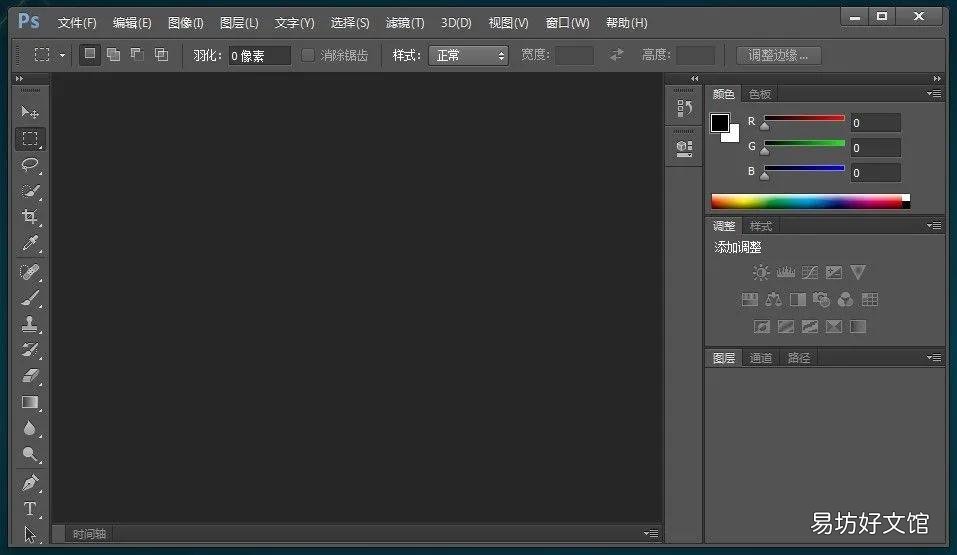957x555 pixels.
Task: Collapse the right panels to icons
Action: point(937,79)
